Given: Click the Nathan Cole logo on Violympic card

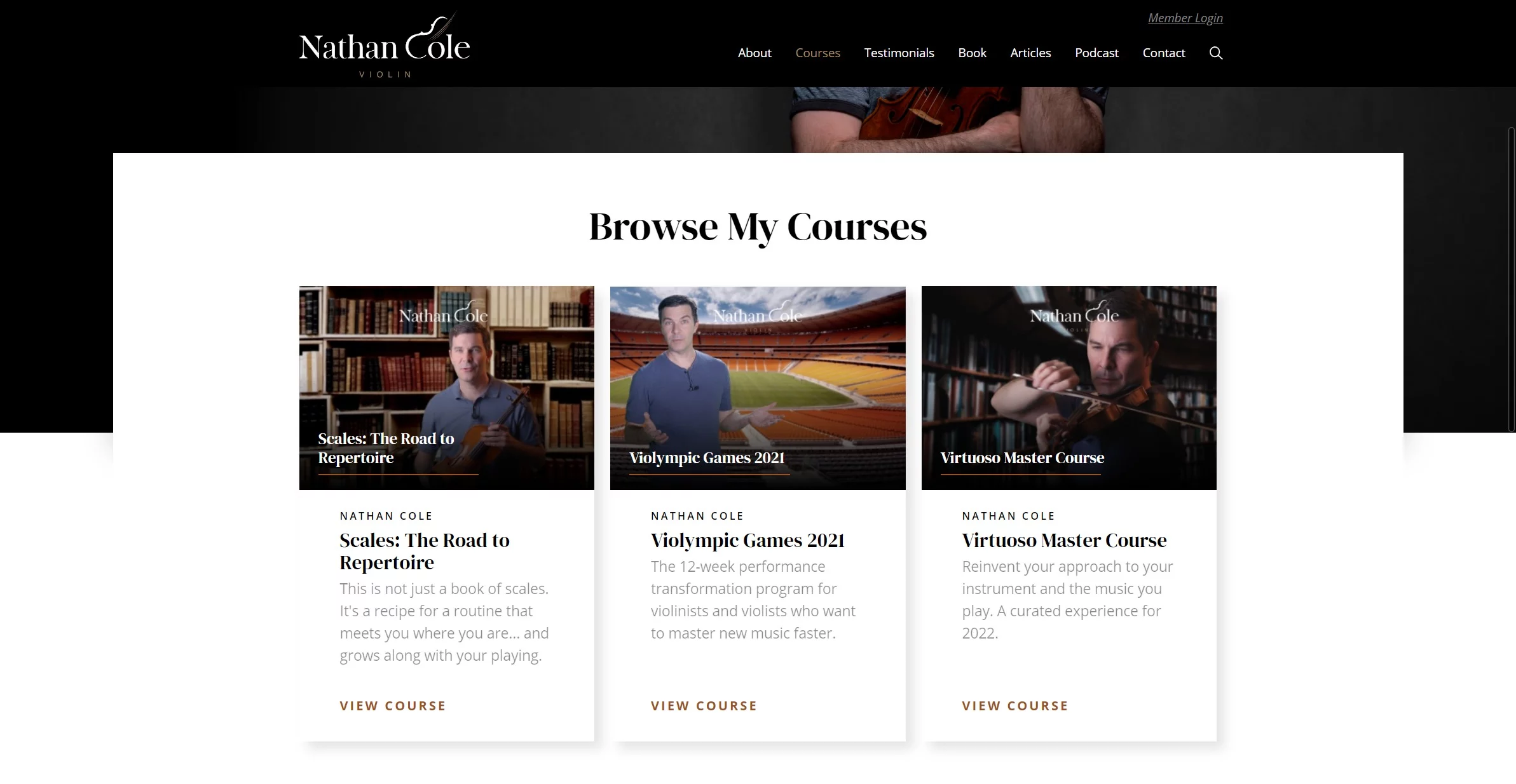Looking at the screenshot, I should point(757,318).
